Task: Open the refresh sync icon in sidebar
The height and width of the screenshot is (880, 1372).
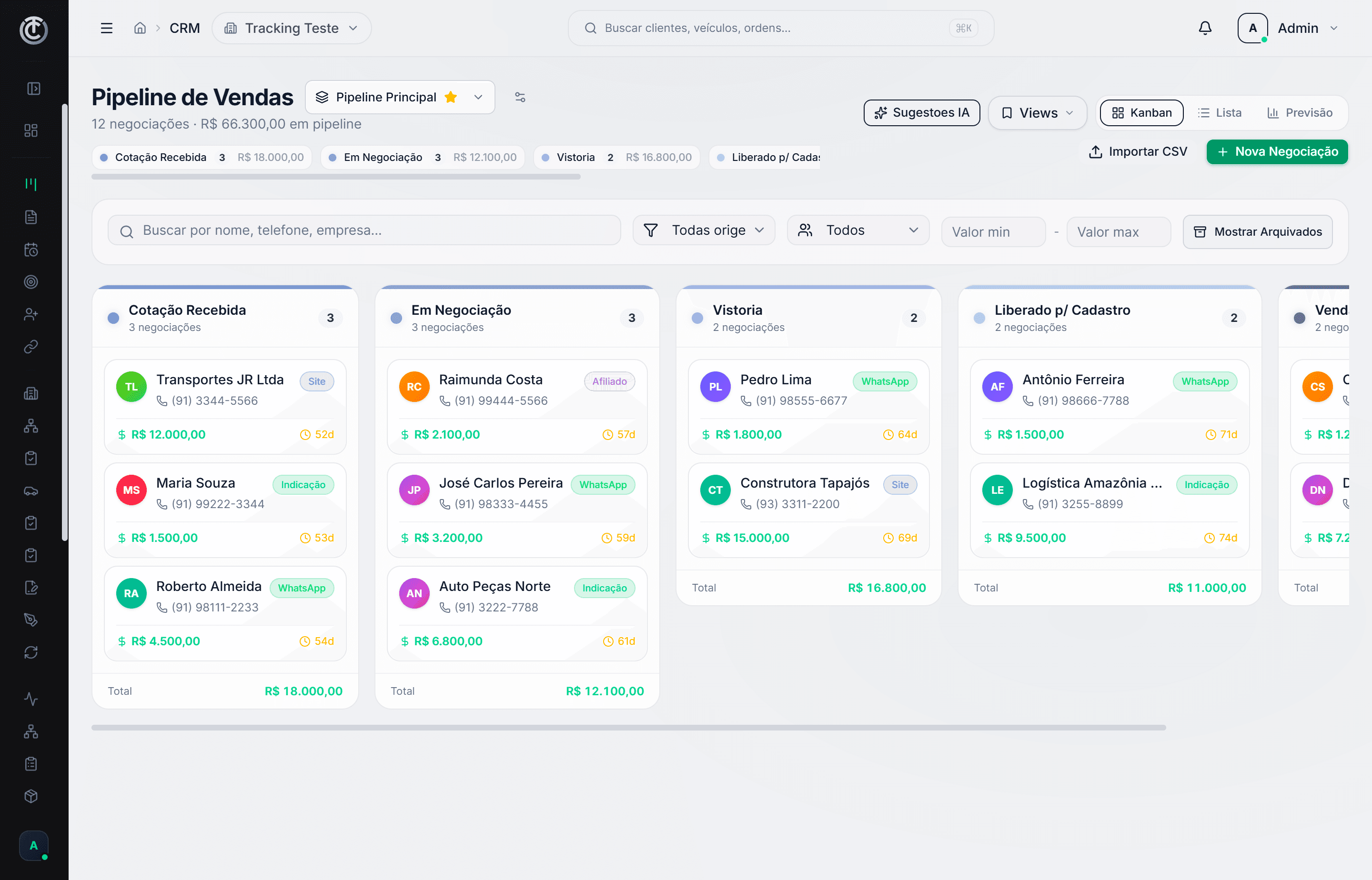Action: (x=31, y=652)
